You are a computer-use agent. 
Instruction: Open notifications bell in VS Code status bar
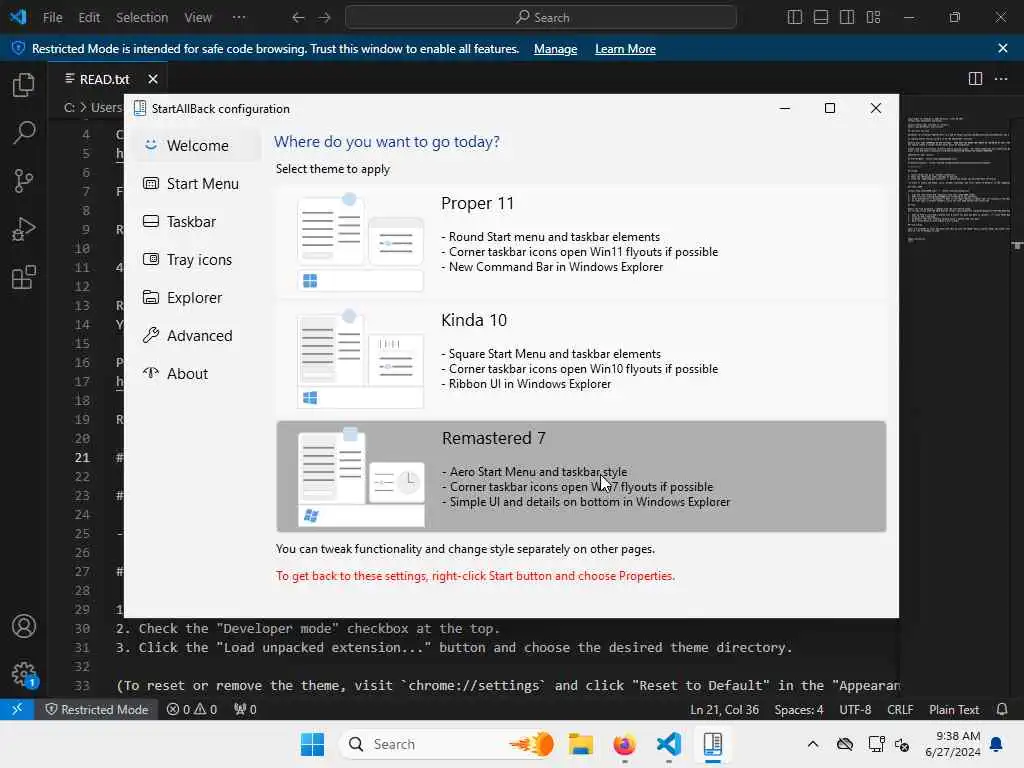[x=1002, y=709]
